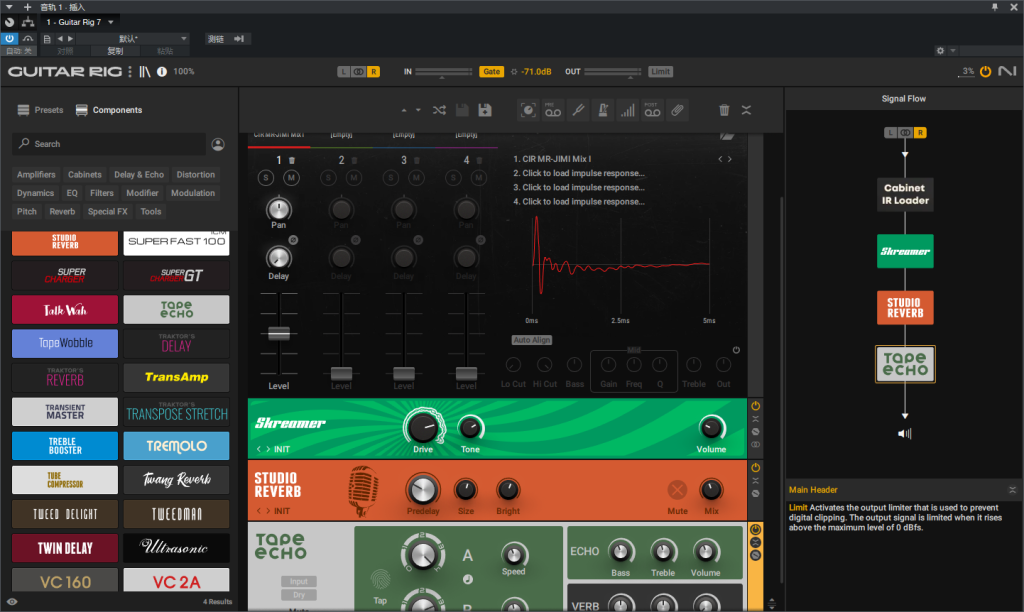Select the Amplifiers category filter
Screen dimensions: 1024x612
36,174
